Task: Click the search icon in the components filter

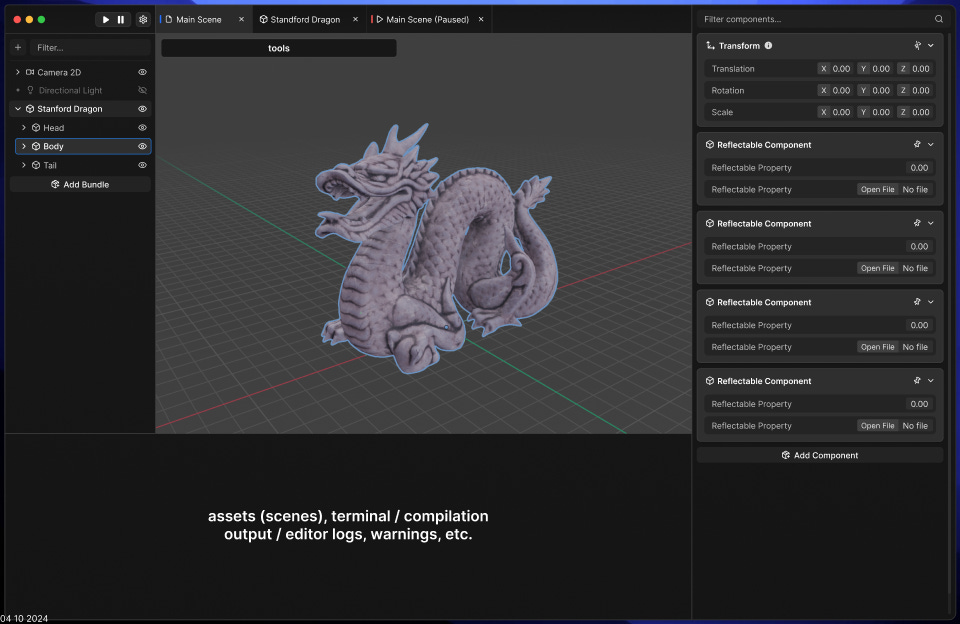Action: pyautogui.click(x=938, y=19)
